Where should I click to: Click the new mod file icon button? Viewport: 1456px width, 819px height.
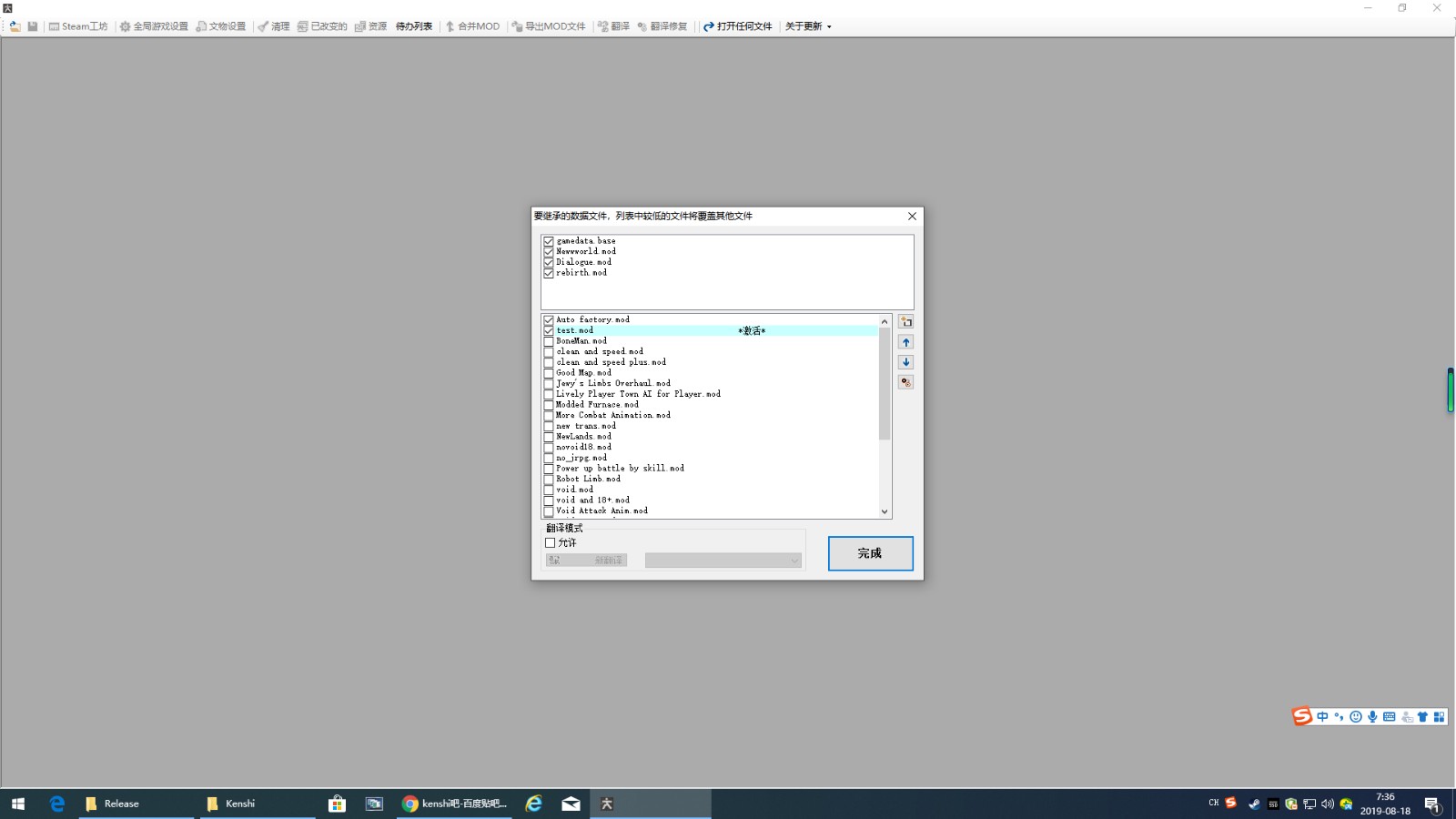point(905,322)
